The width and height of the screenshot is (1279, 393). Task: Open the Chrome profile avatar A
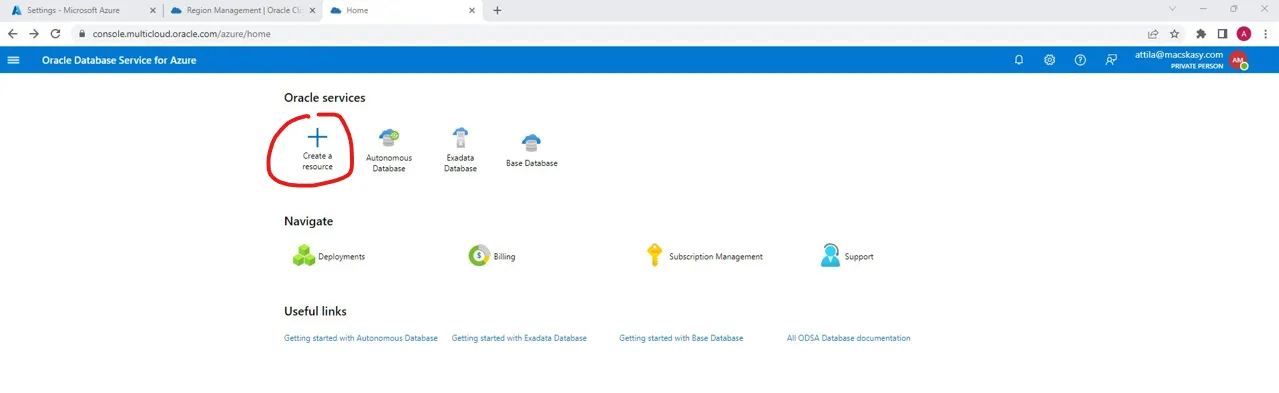click(1244, 33)
